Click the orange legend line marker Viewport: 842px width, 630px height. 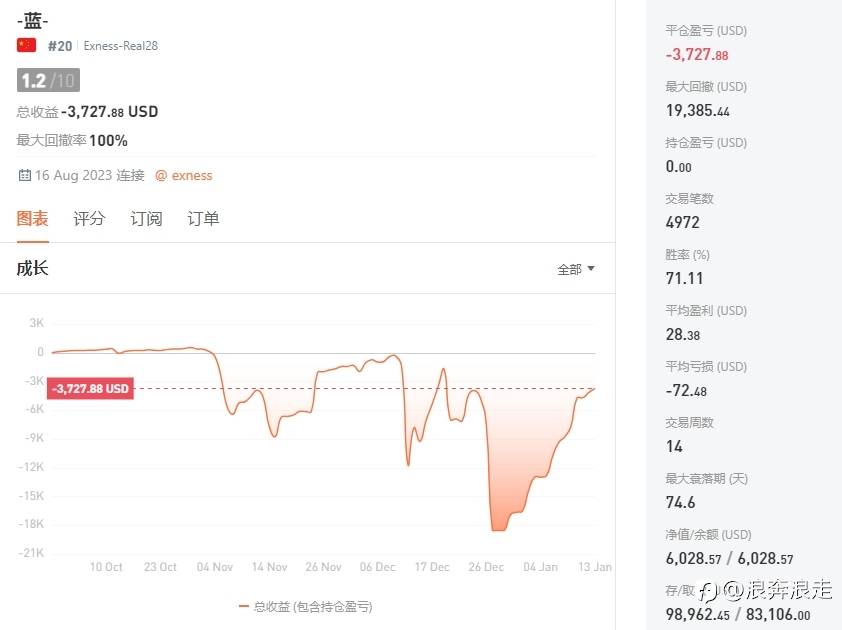[x=244, y=606]
